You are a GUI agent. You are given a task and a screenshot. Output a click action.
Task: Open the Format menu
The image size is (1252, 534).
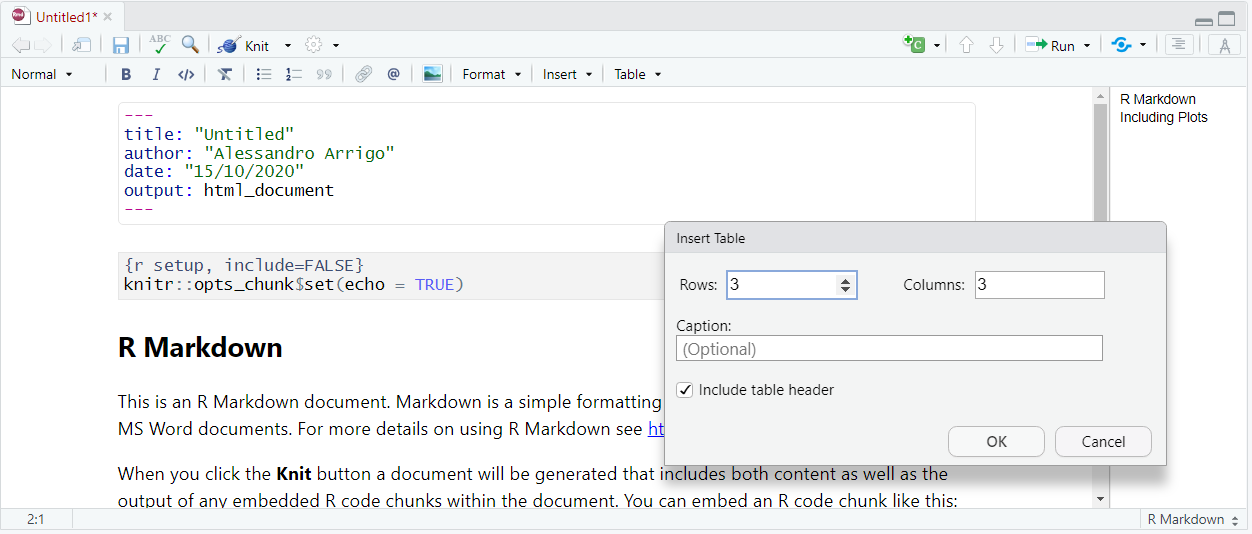point(492,74)
